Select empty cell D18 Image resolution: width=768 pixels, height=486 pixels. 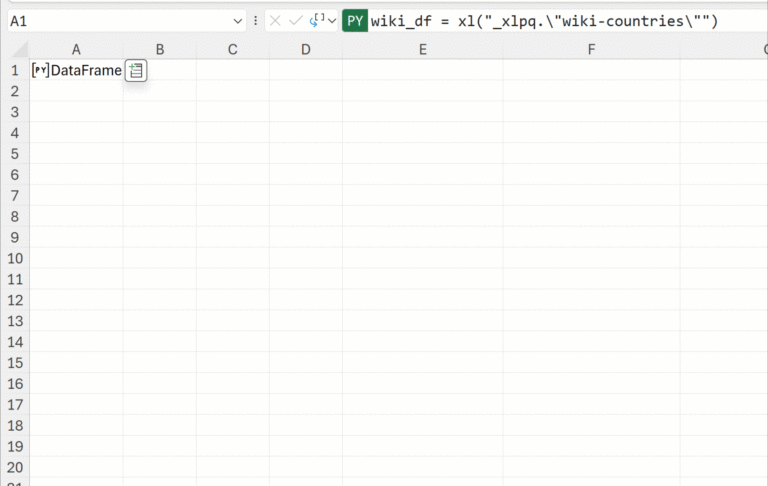click(x=306, y=426)
